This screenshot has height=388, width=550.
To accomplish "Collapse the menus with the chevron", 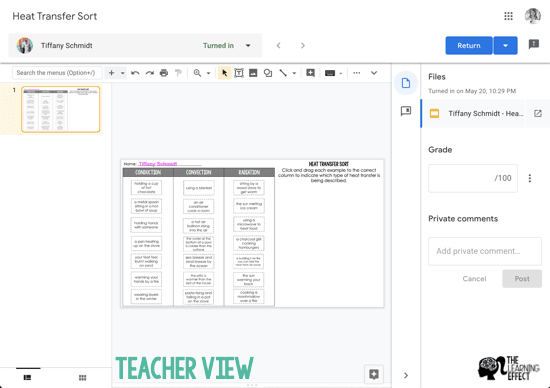I will tap(374, 73).
